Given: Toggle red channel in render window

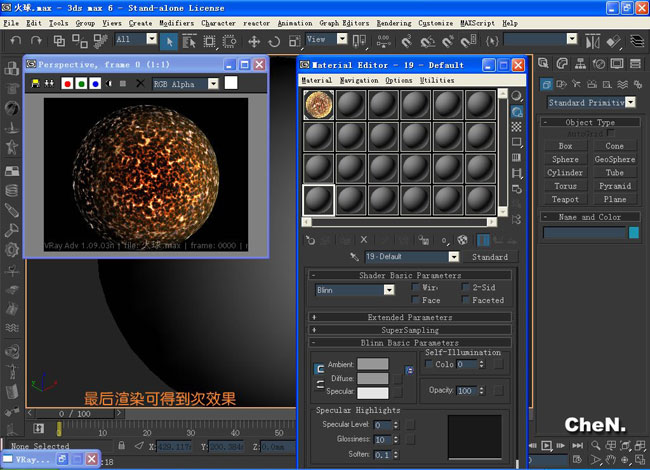Looking at the screenshot, I should (67, 84).
